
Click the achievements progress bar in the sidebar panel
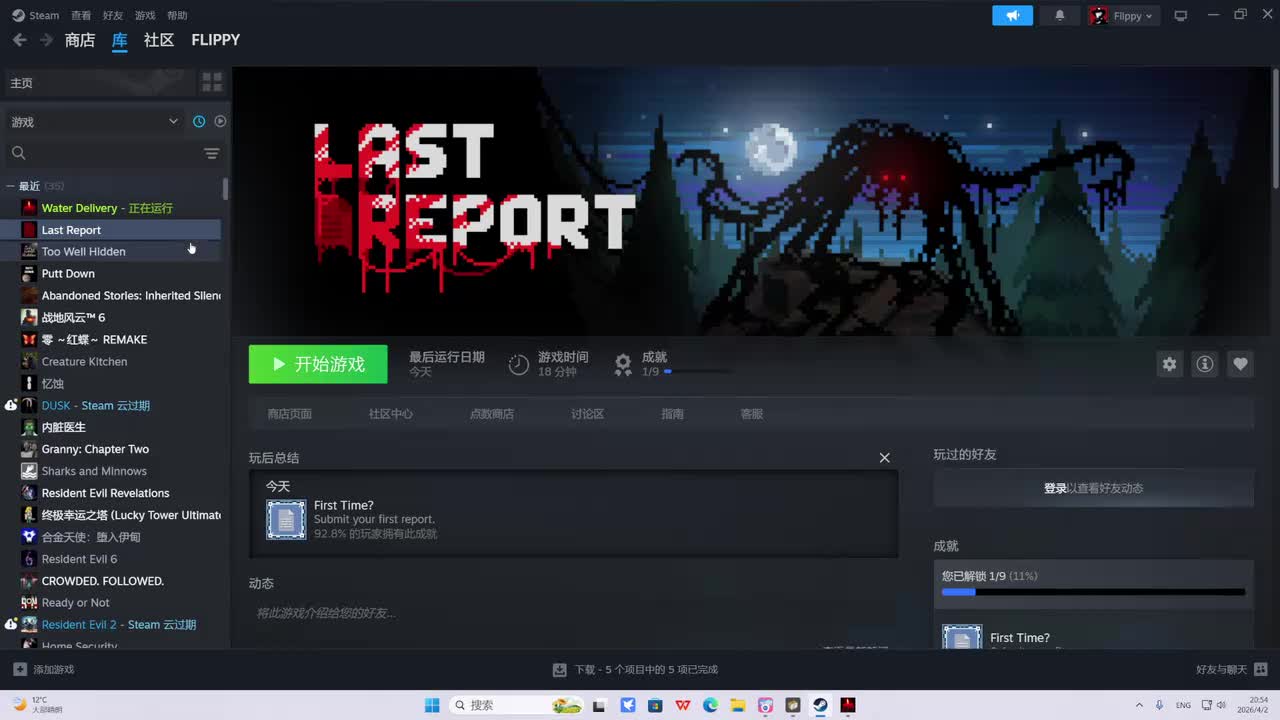pos(1093,592)
